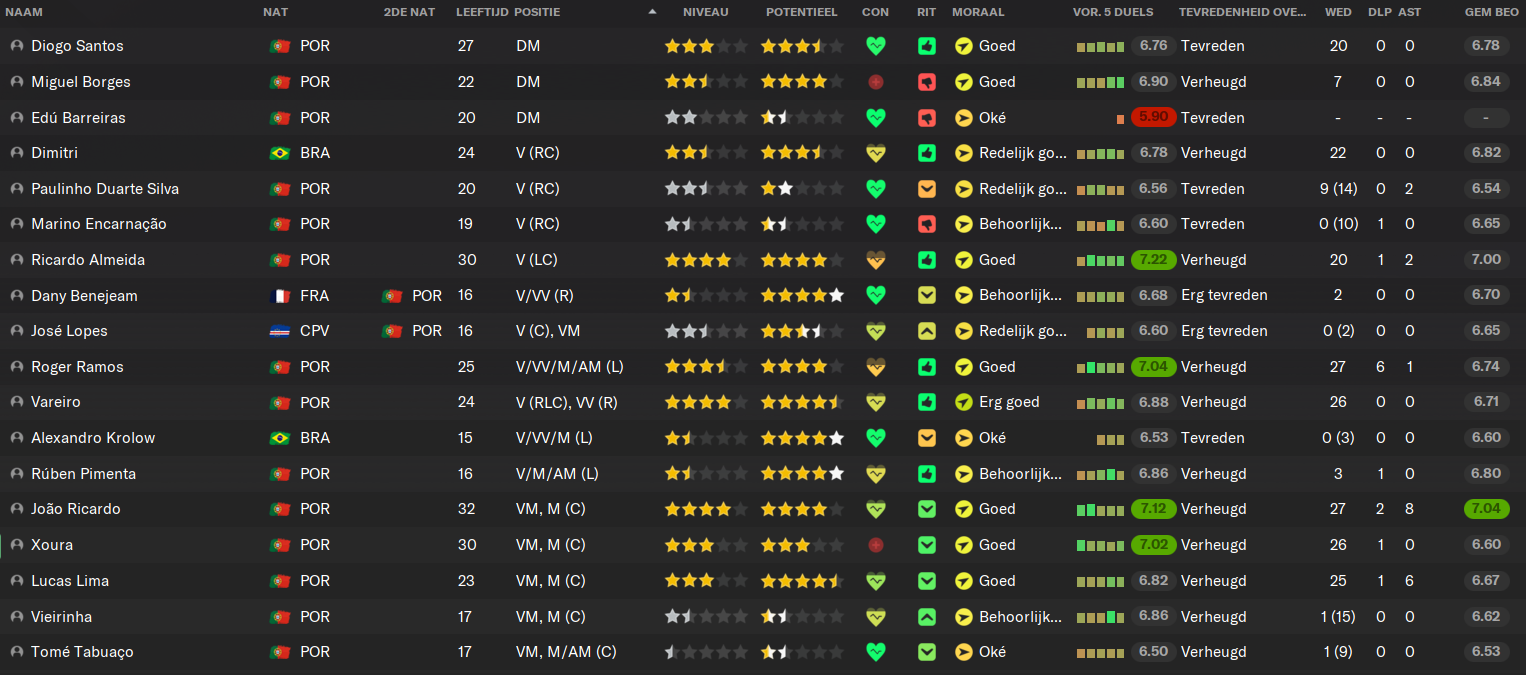The image size is (1526, 675).
Task: Click João Ricardo's morale arrow icon
Action: click(x=964, y=509)
